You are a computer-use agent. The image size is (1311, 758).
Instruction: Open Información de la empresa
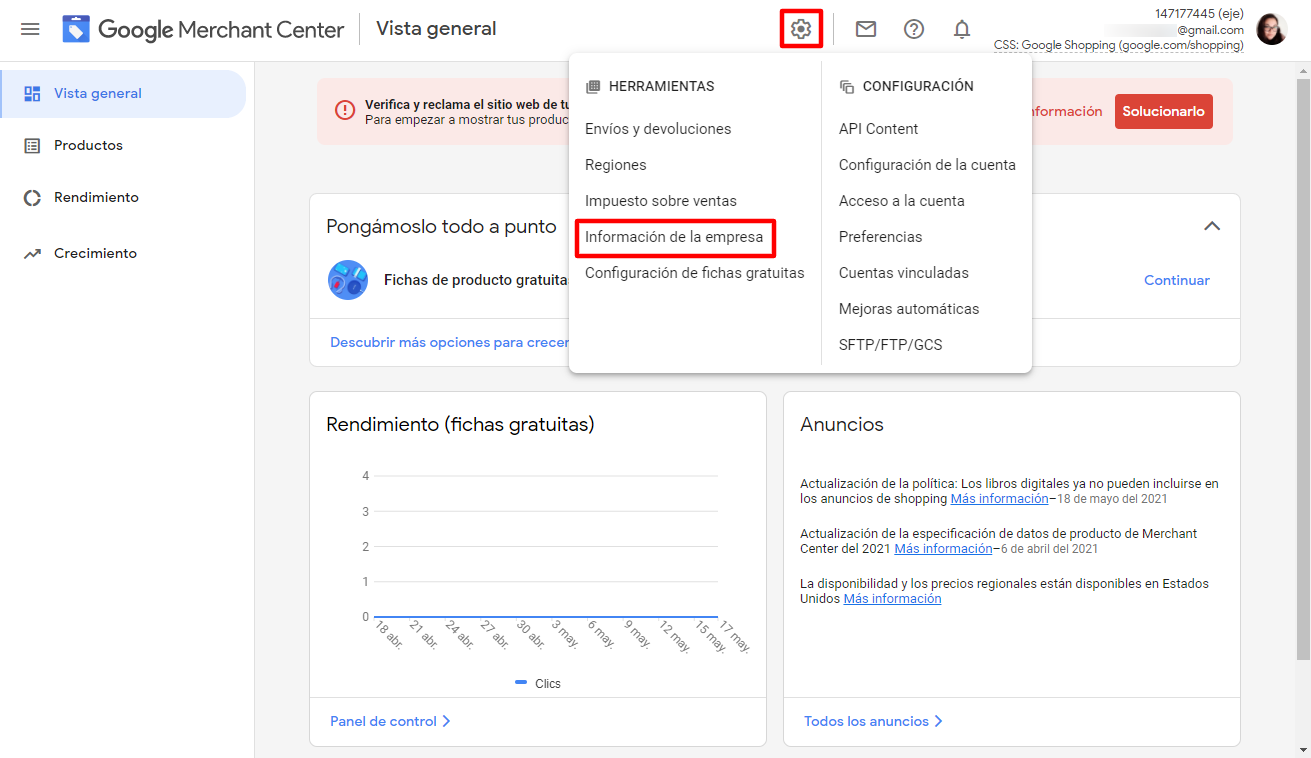click(x=674, y=237)
